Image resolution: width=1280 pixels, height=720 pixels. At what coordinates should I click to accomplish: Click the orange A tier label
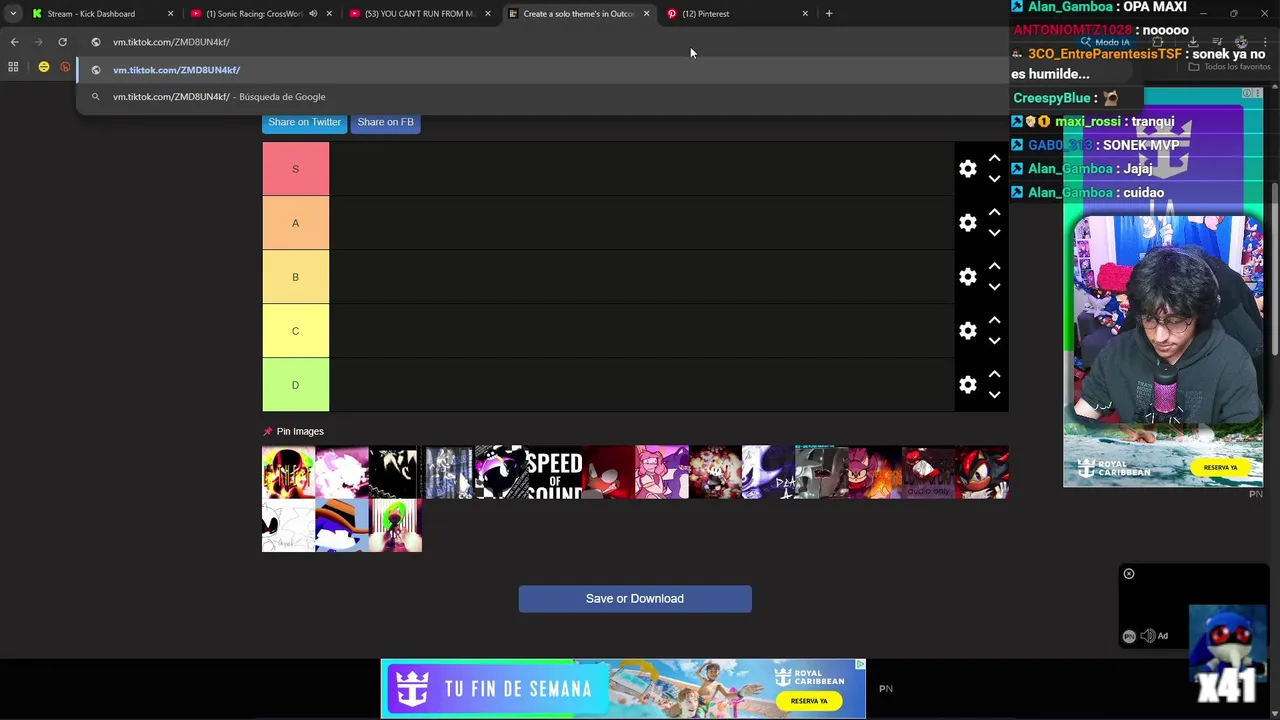(295, 223)
